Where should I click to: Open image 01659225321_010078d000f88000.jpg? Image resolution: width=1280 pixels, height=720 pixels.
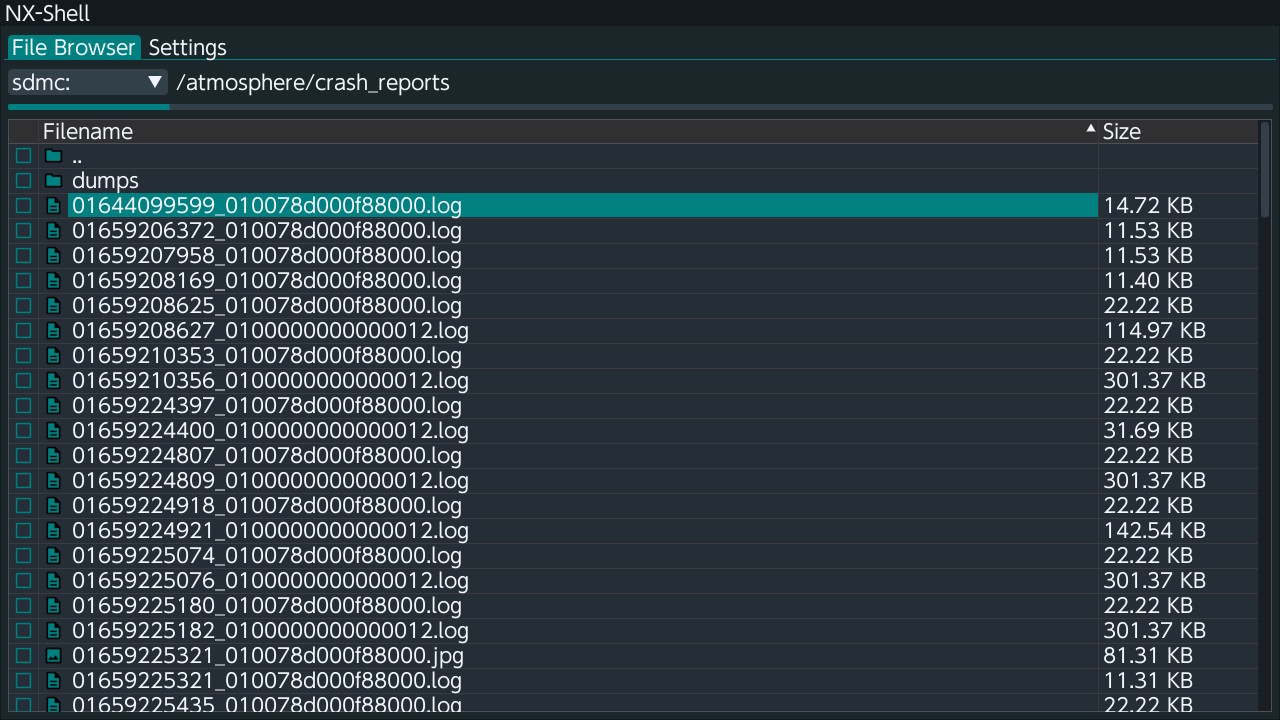[x=583, y=656]
